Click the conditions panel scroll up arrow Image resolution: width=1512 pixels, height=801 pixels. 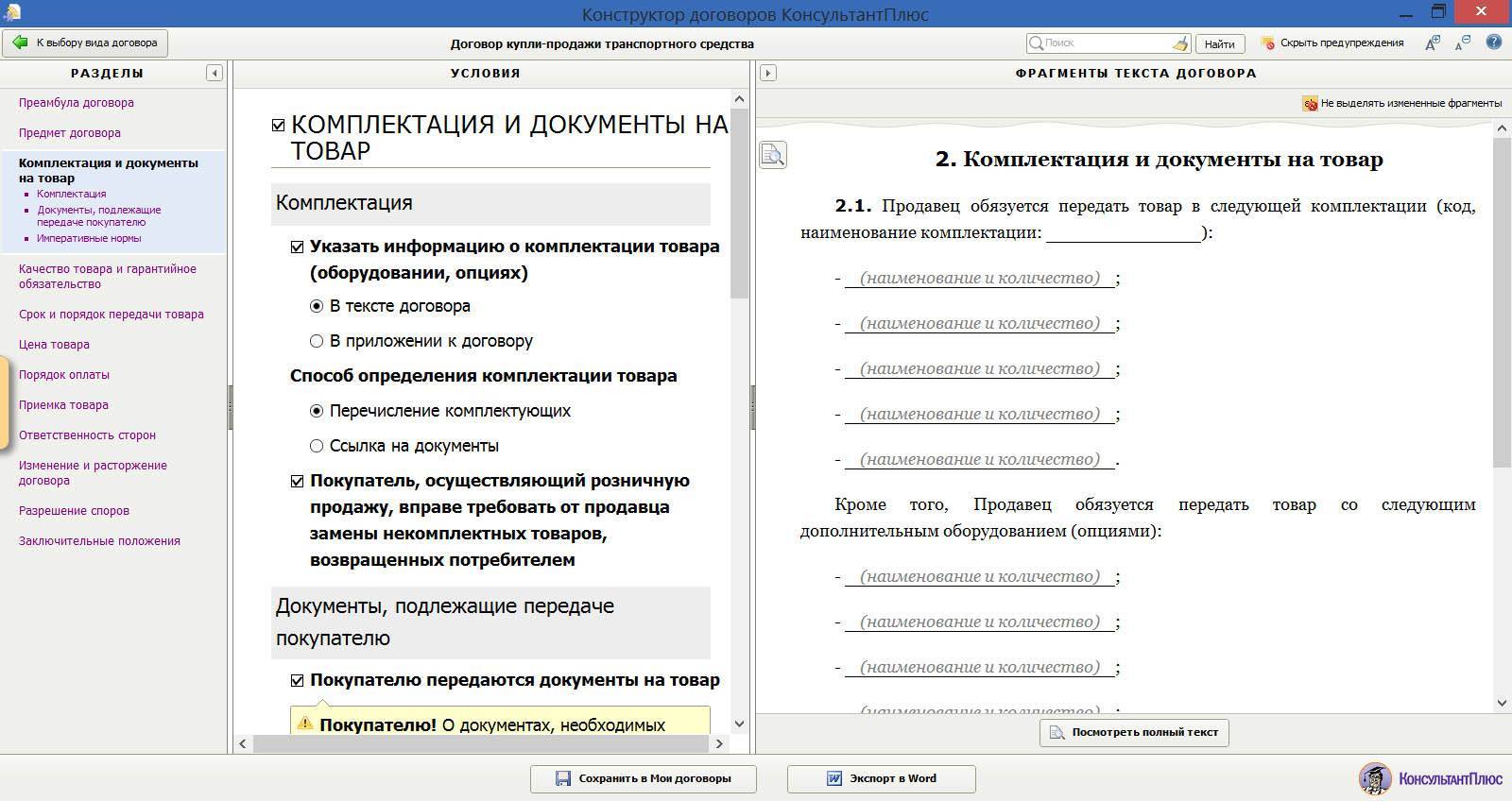tap(740, 98)
